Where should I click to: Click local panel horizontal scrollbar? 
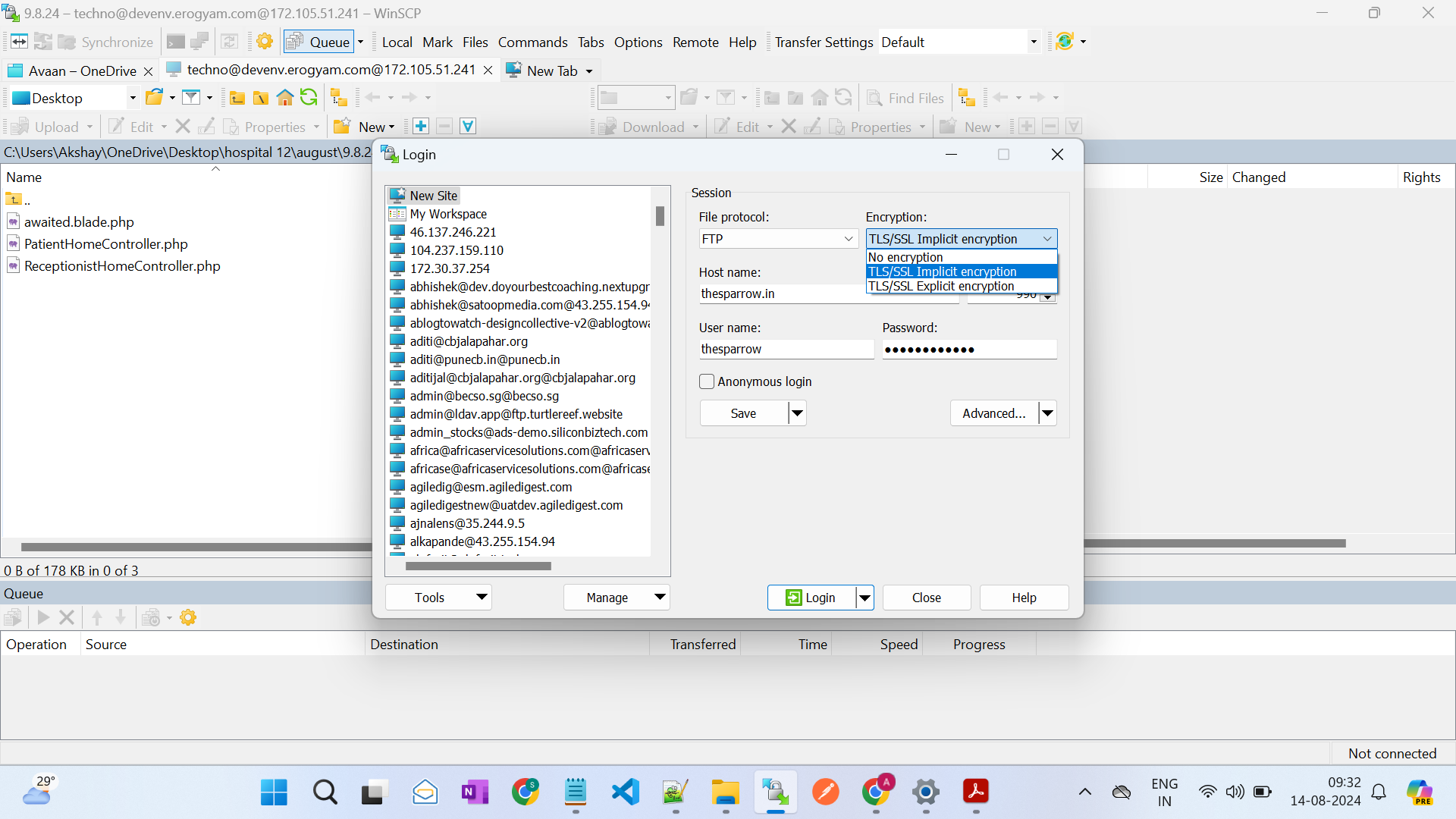(x=196, y=547)
